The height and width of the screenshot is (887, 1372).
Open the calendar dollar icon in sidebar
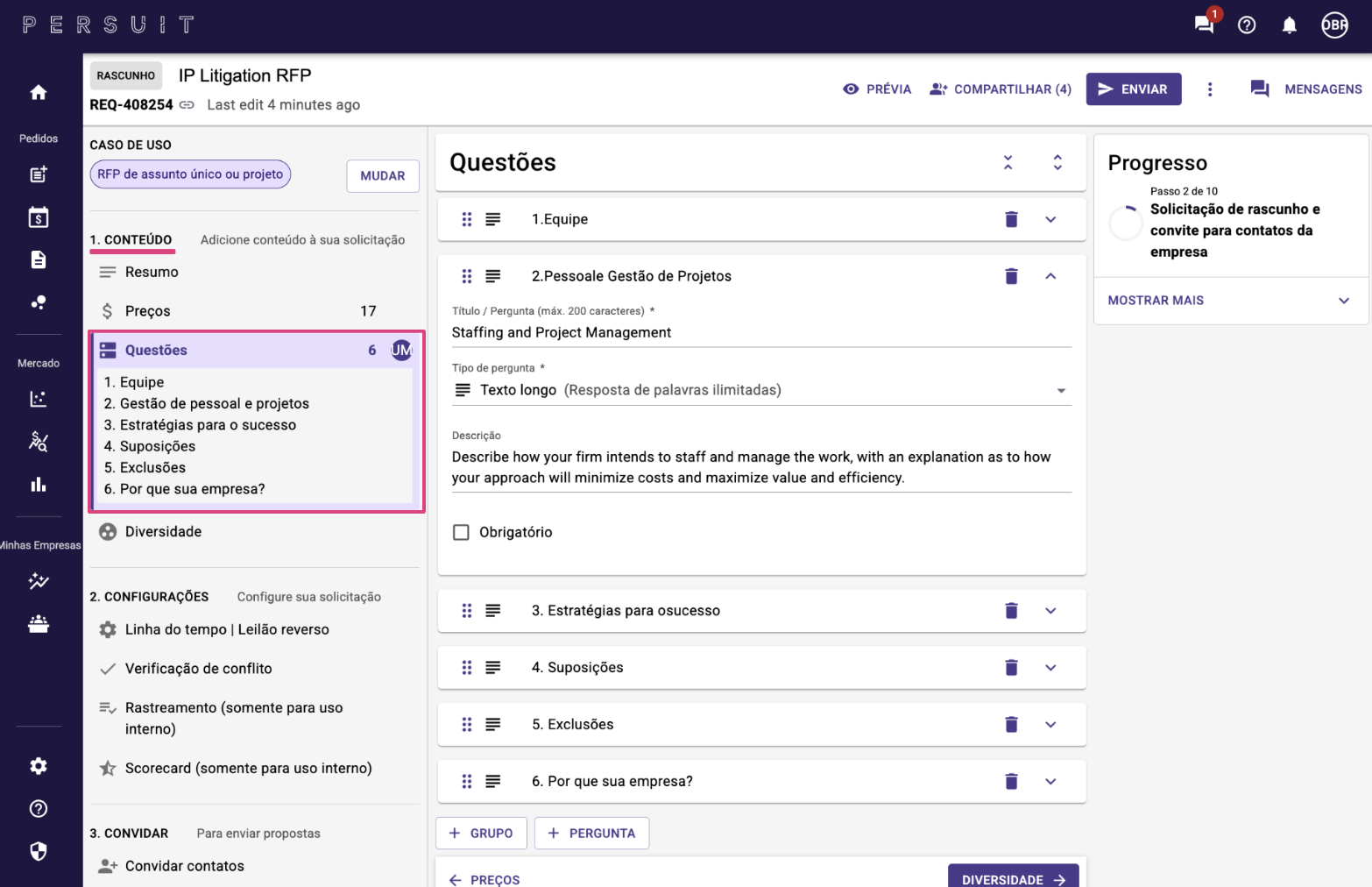click(x=39, y=217)
